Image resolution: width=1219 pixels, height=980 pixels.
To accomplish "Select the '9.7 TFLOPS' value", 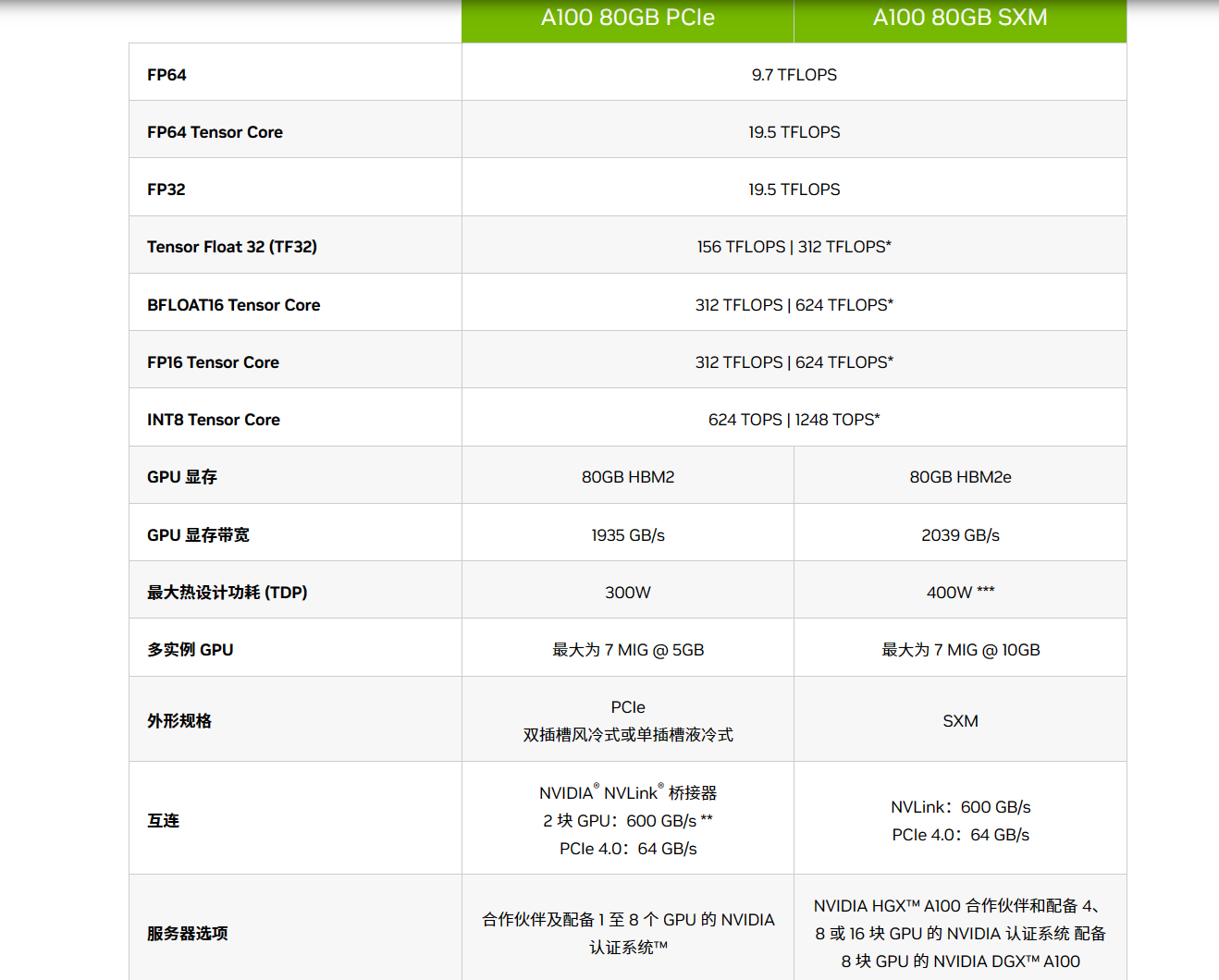I will pos(794,75).
